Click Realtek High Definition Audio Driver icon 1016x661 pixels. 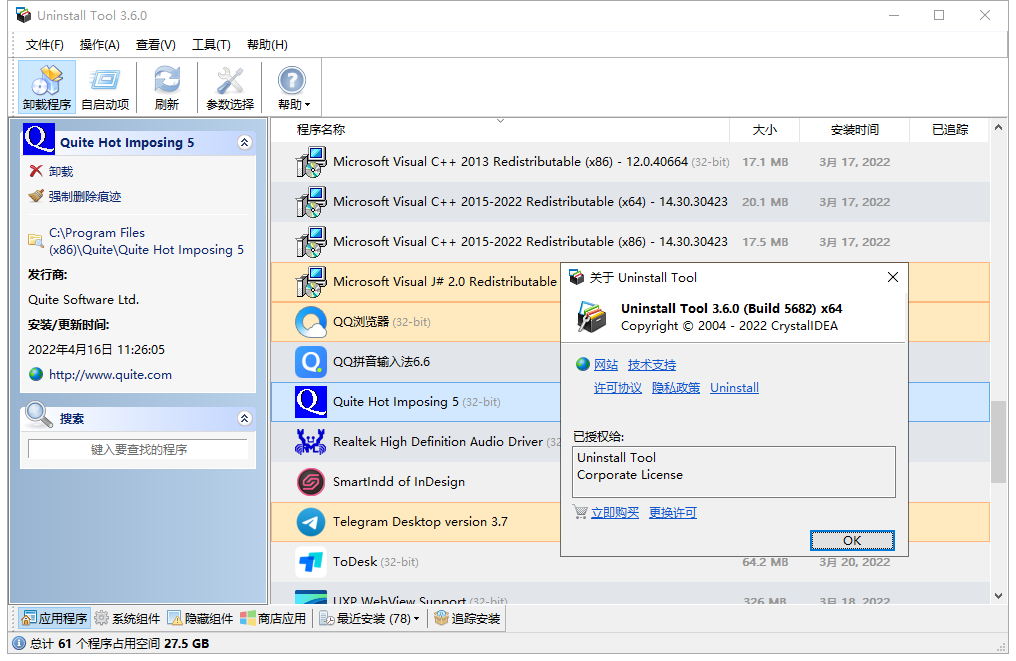pyautogui.click(x=311, y=442)
